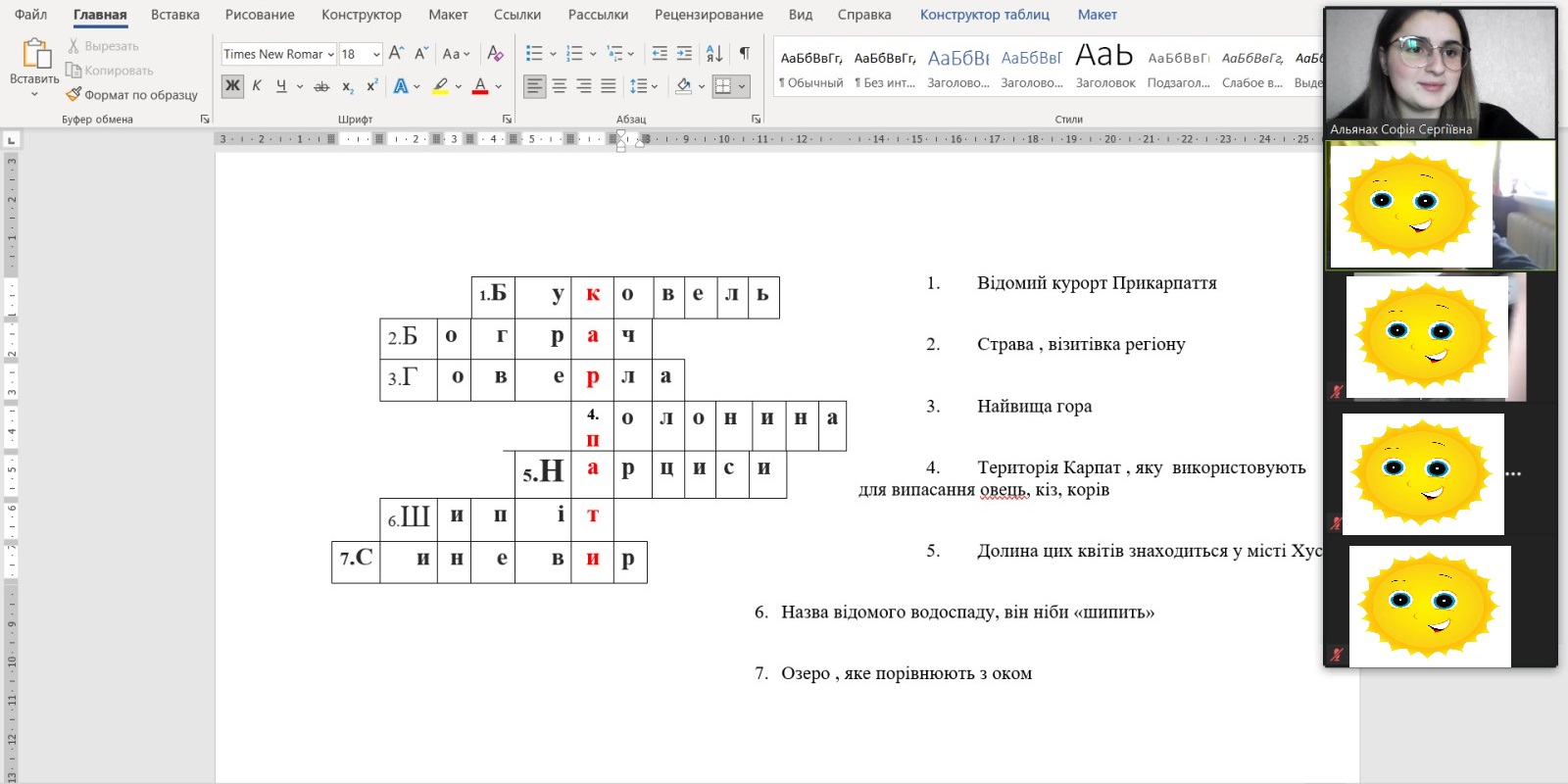
Task: Center the paragraph text
Action: point(560,86)
